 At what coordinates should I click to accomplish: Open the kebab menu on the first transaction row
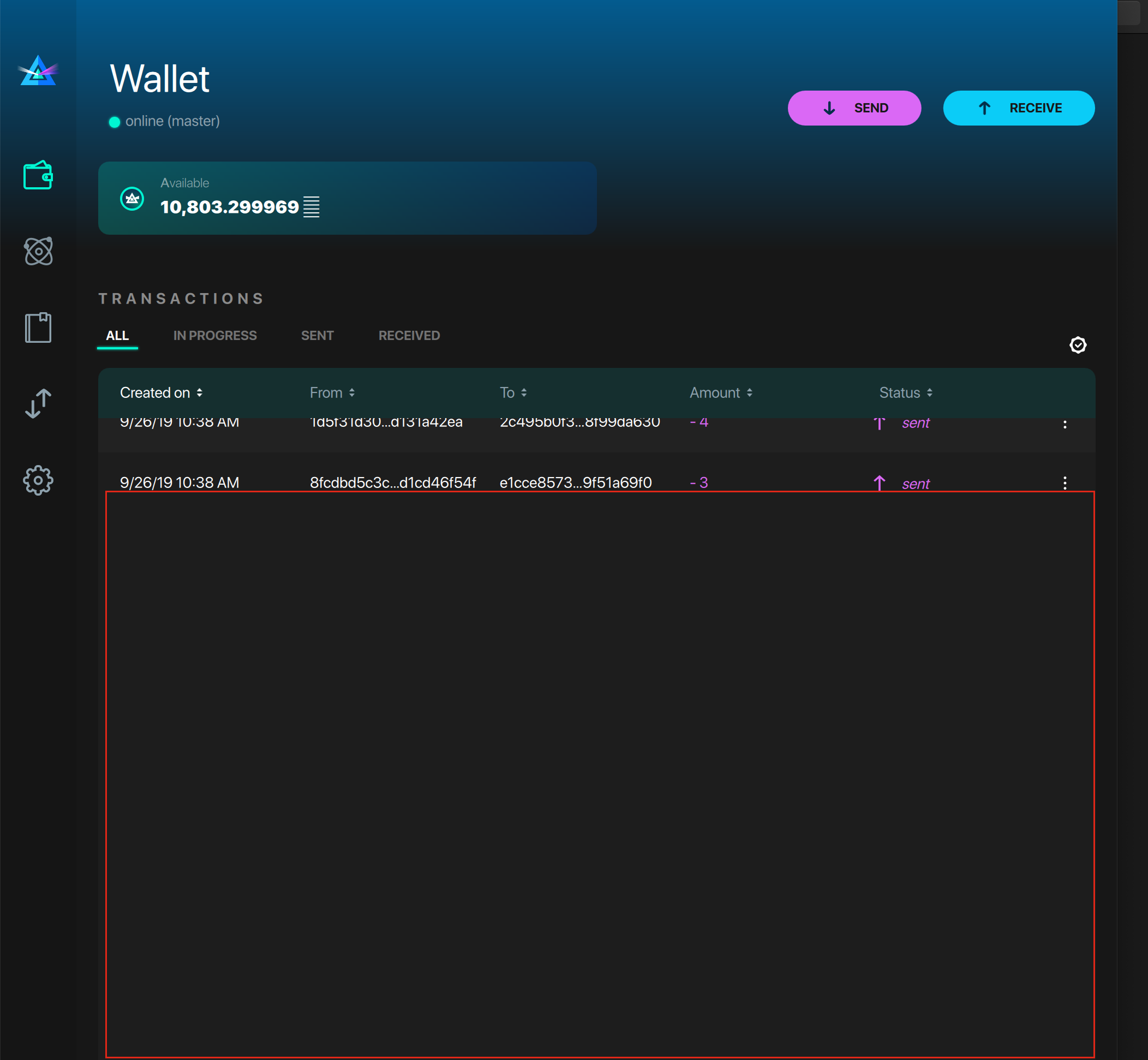1066,425
